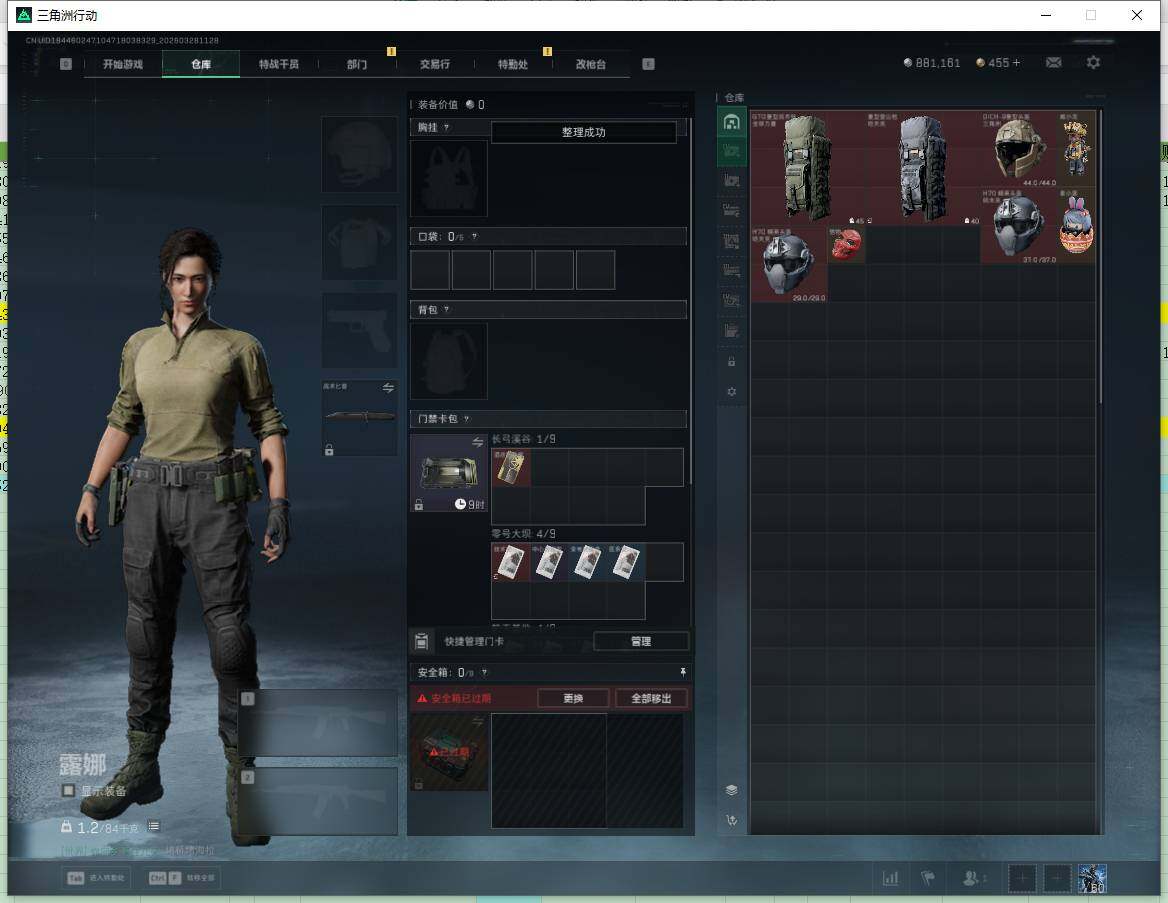Image resolution: width=1168 pixels, height=903 pixels.
Task: Click the player avatar in bottom right
Action: pyautogui.click(x=1092, y=879)
